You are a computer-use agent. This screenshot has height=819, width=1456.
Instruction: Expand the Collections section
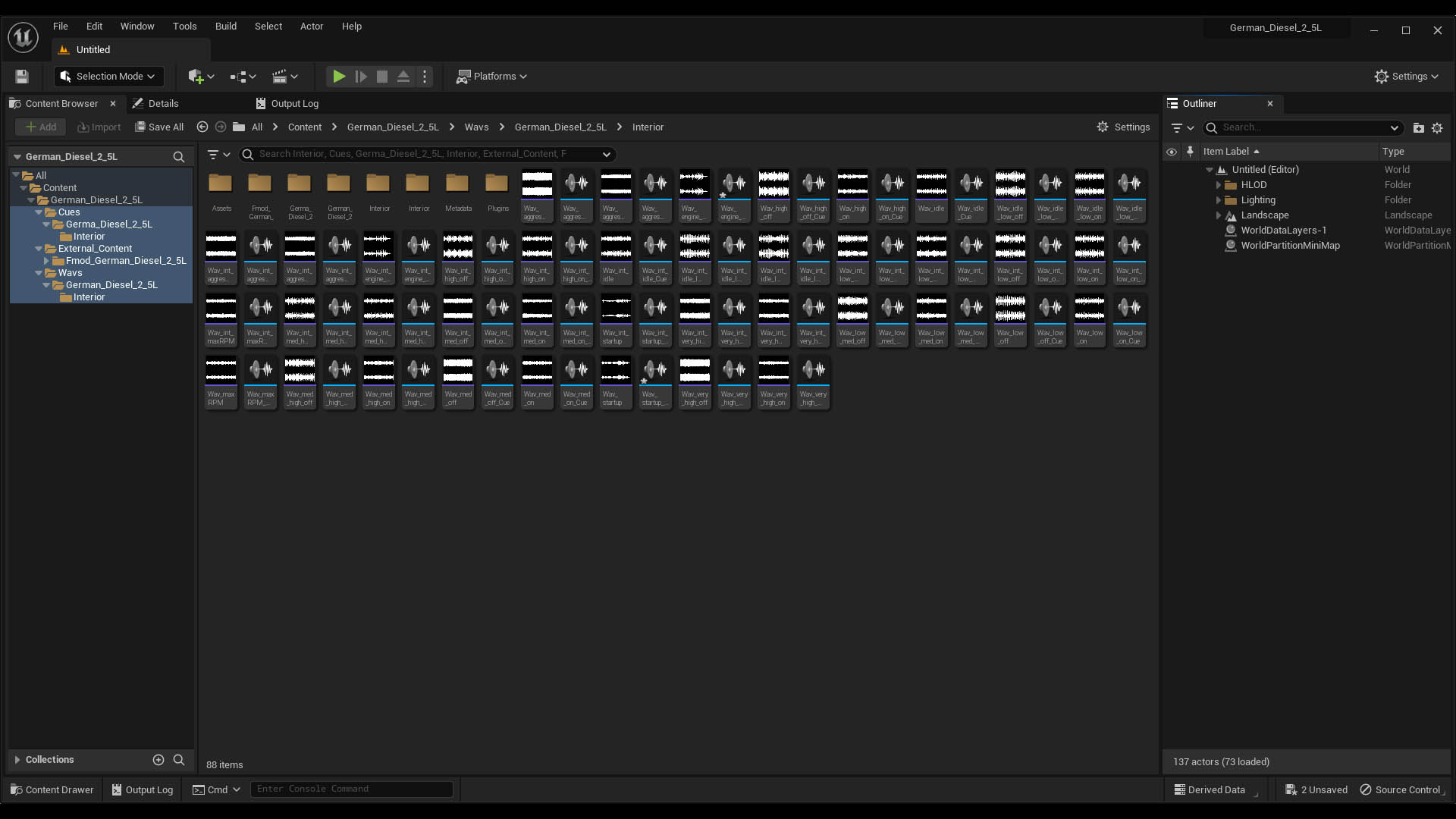click(17, 760)
